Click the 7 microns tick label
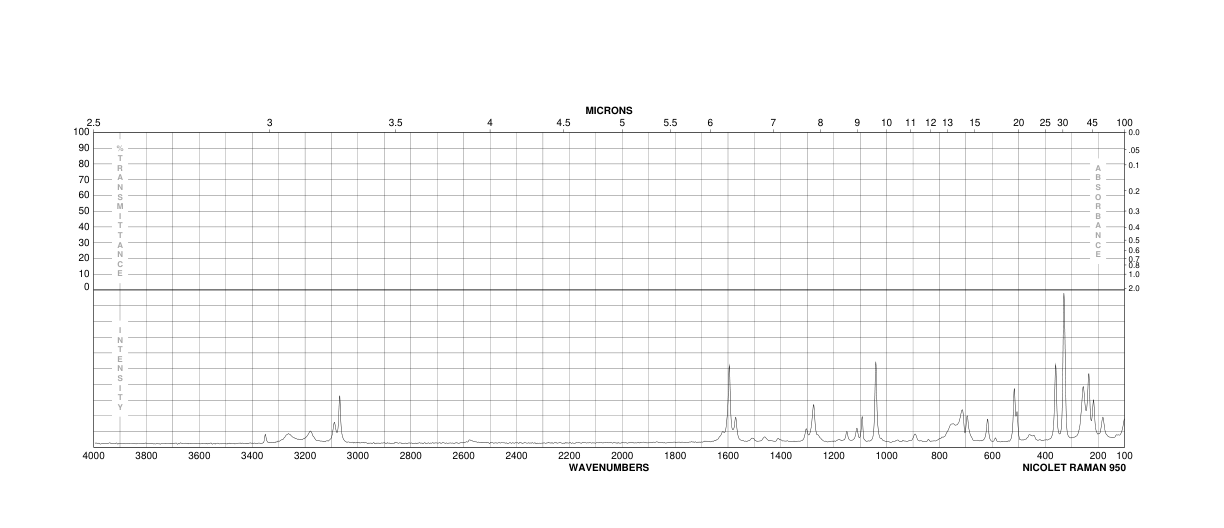 tap(773, 122)
